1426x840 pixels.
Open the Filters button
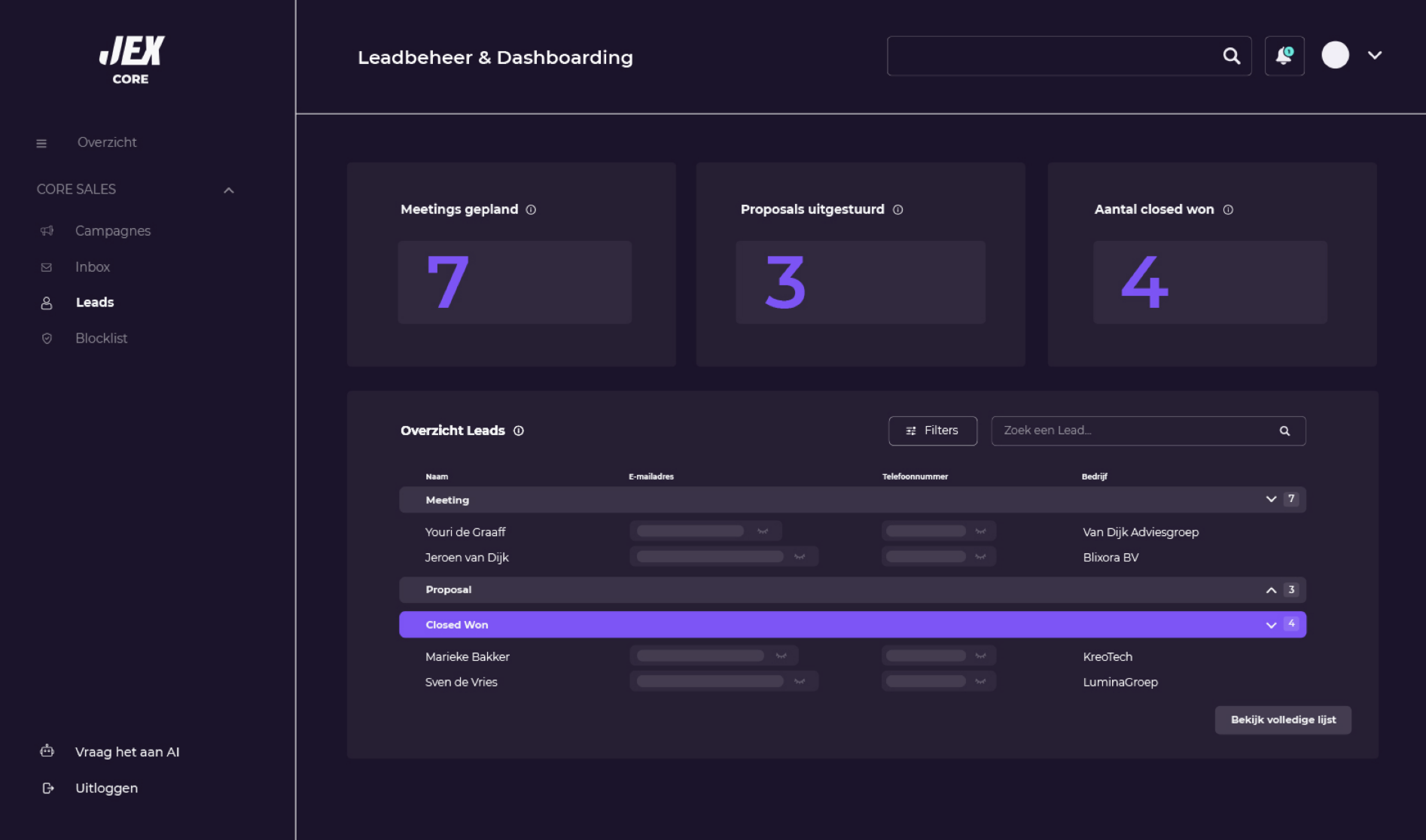coord(932,431)
